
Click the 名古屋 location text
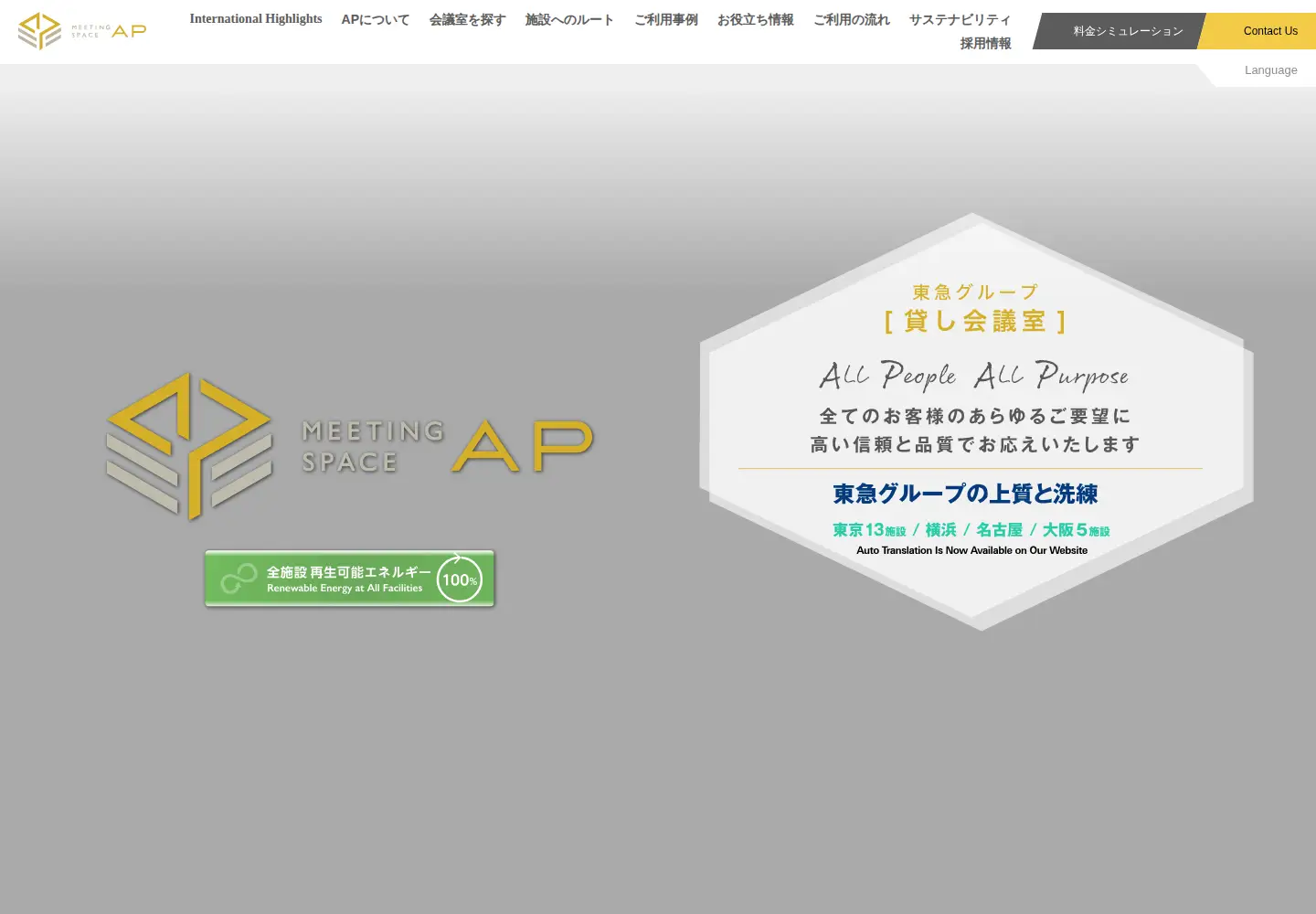point(999,530)
